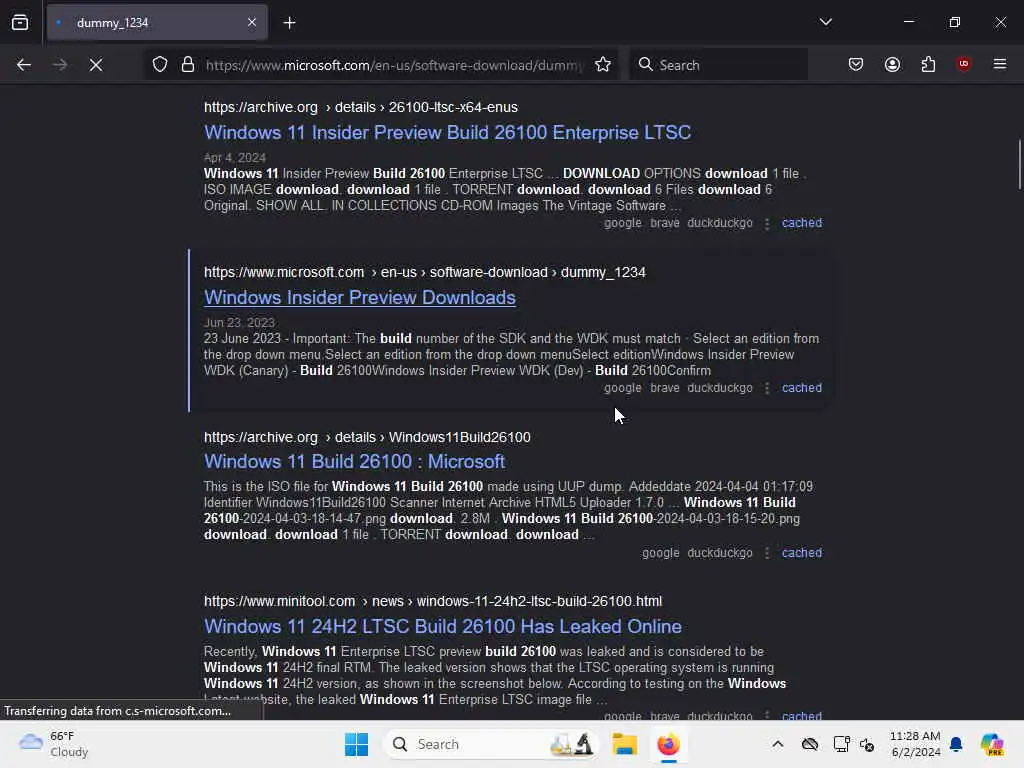Viewport: 1024px width, 768px height.
Task: Click duckduckgo for Insider Preview Downloads result
Action: [720, 388]
